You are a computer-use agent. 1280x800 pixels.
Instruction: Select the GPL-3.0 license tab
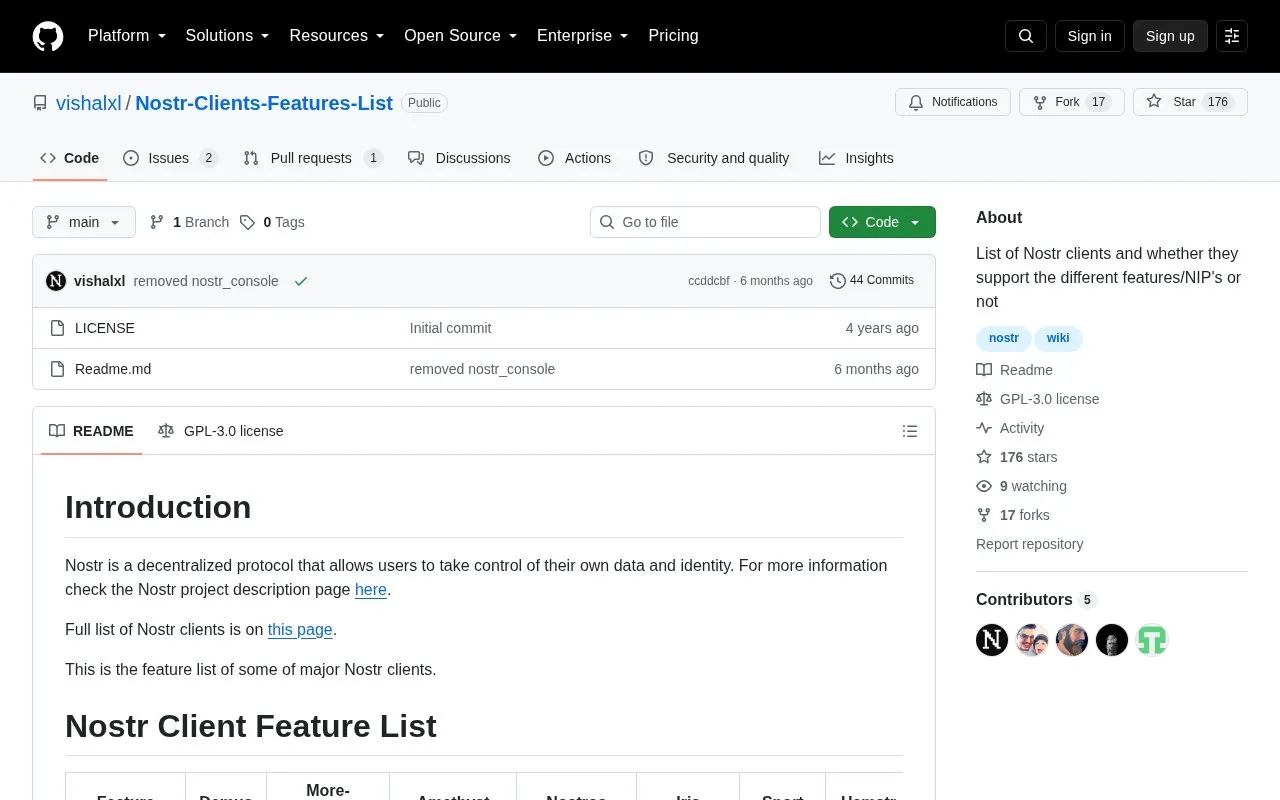coord(221,431)
